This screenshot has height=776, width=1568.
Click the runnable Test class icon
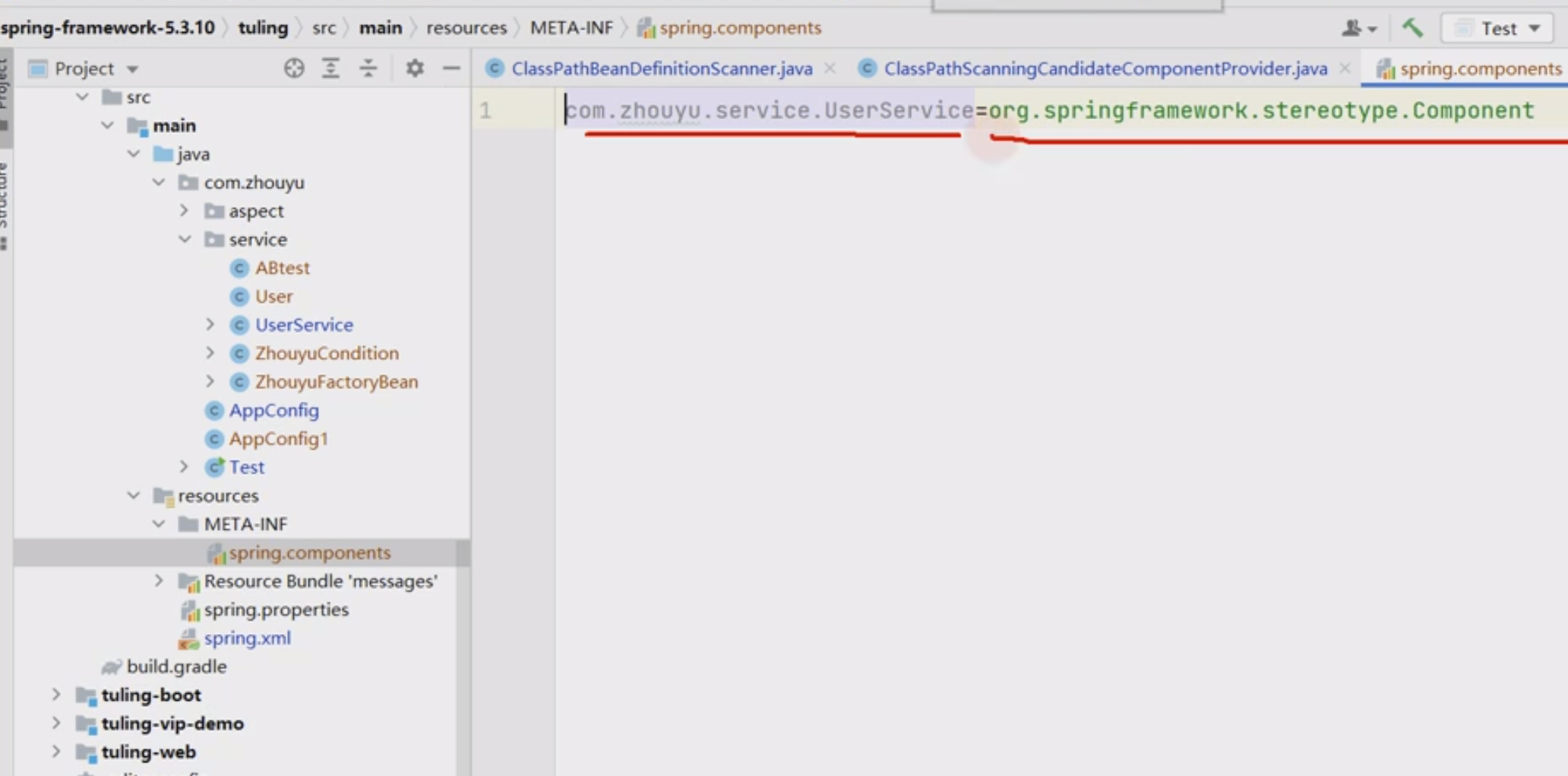coord(215,467)
